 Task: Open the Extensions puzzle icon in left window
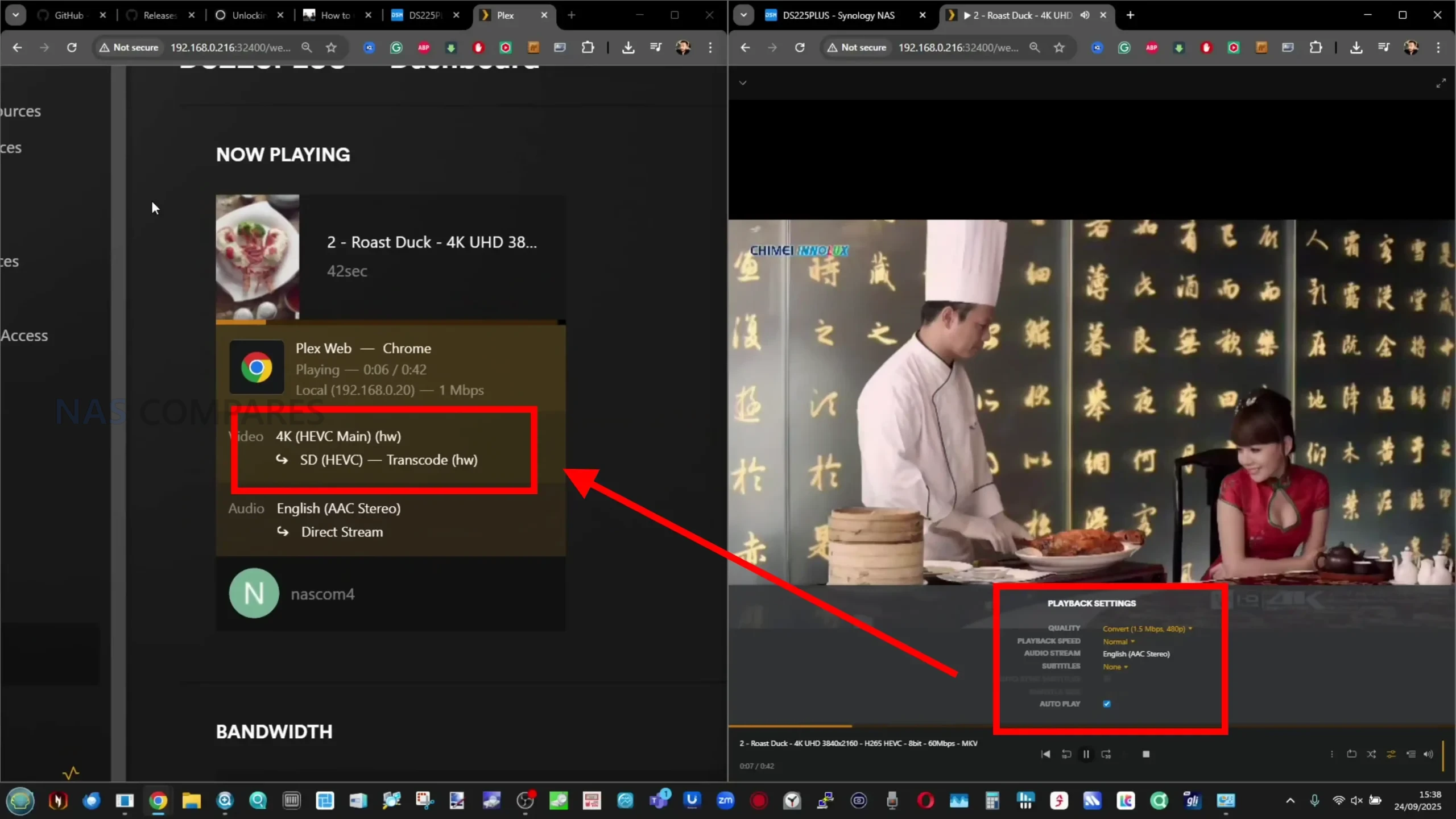[x=588, y=47]
